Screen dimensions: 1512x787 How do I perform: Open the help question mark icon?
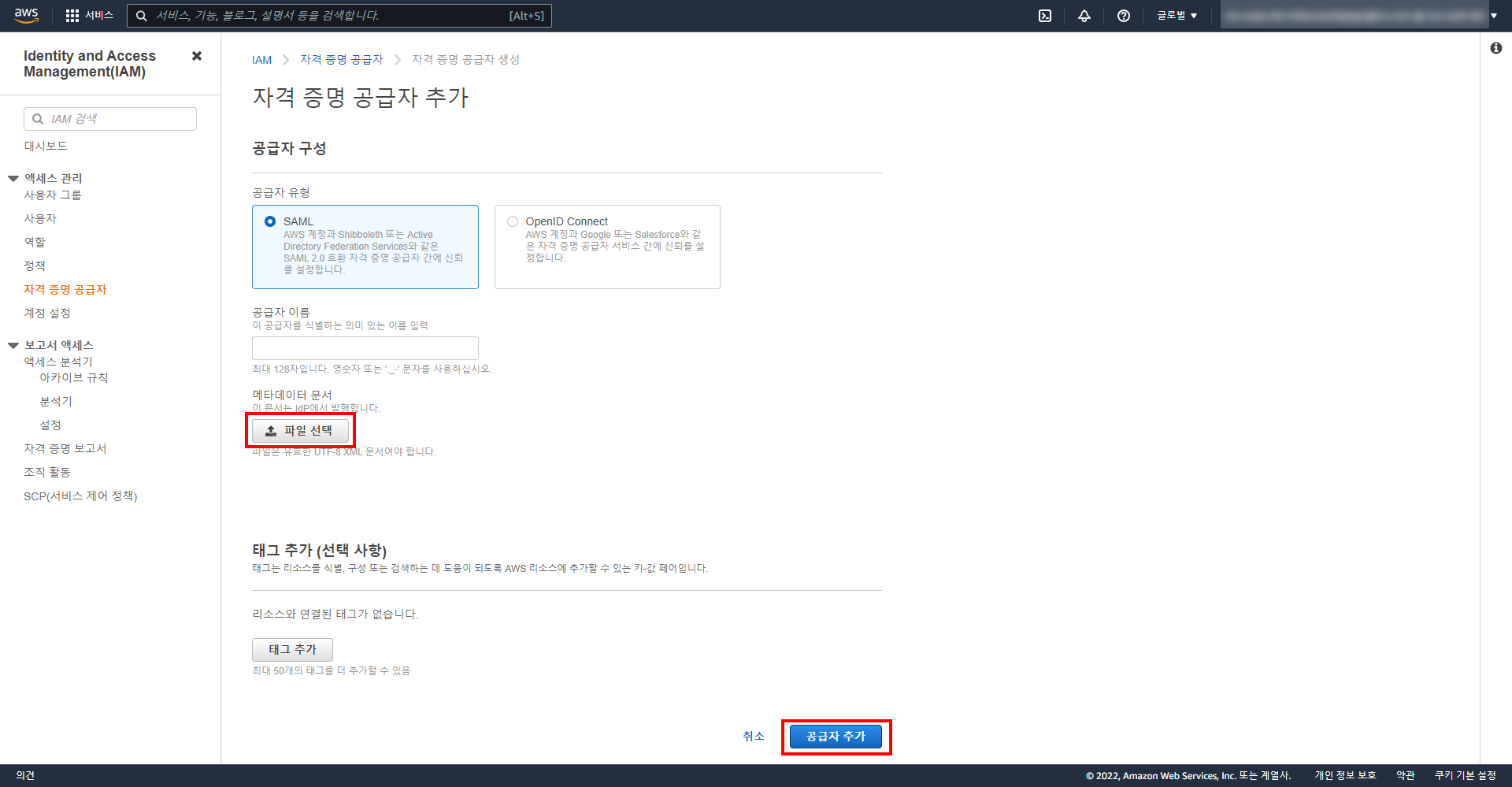[1124, 16]
